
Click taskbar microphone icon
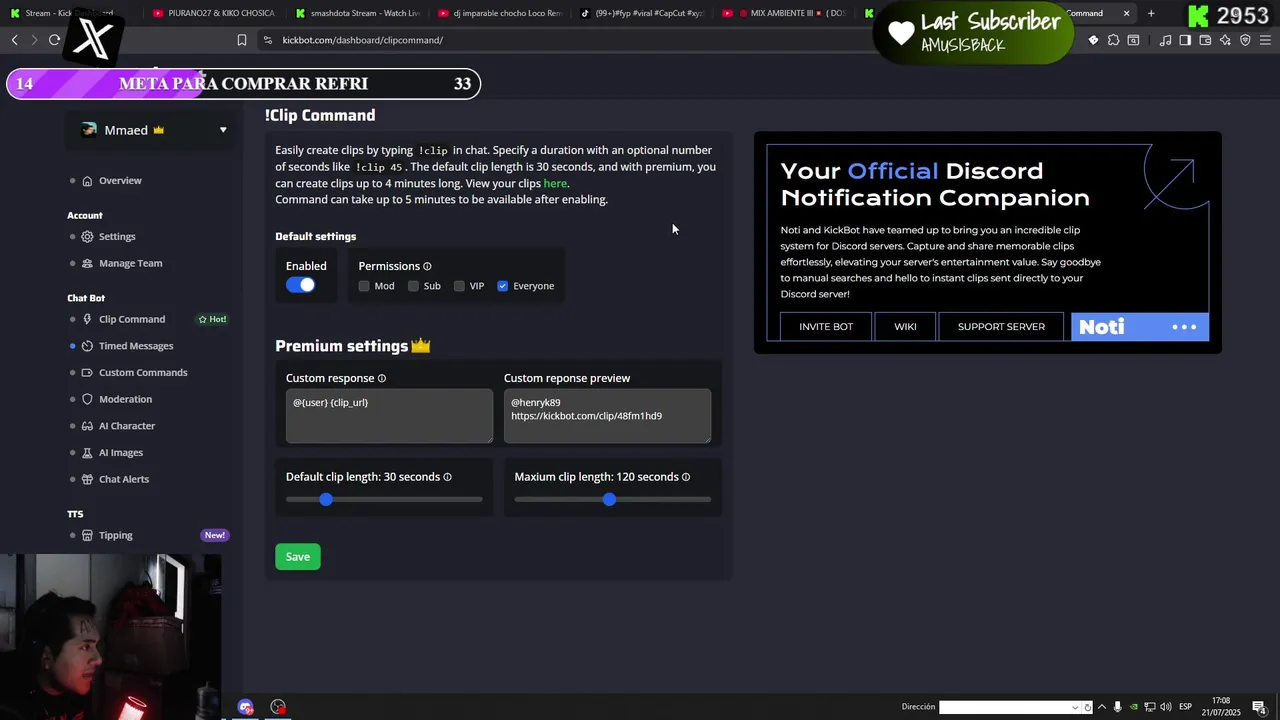[1118, 707]
